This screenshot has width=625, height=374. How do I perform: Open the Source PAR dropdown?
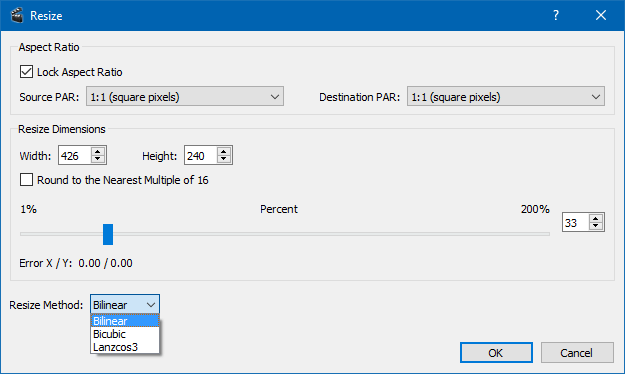click(x=185, y=96)
